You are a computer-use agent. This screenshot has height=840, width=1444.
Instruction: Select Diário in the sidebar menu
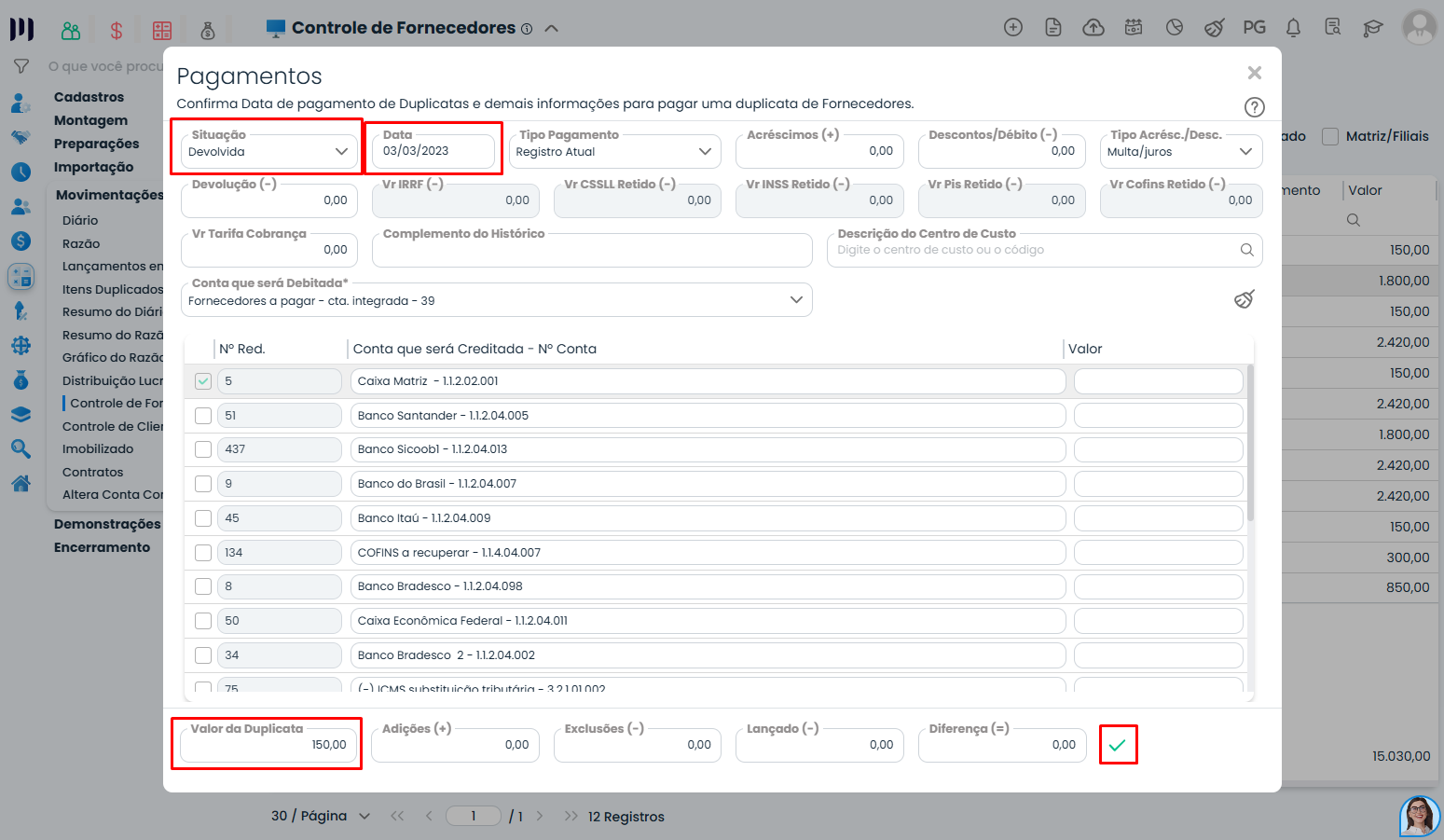click(x=80, y=221)
